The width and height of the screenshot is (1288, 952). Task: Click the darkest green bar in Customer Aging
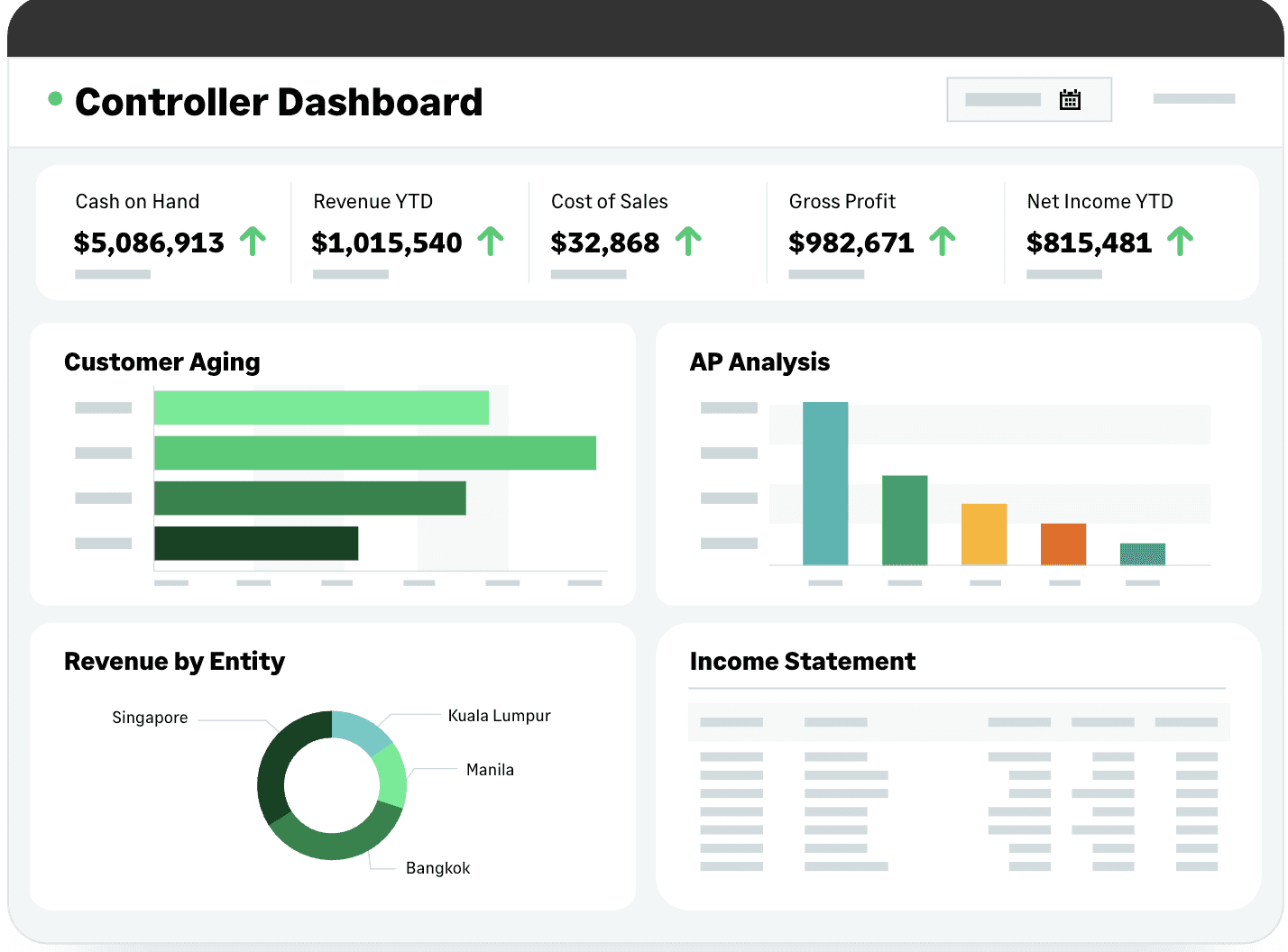[x=256, y=543]
